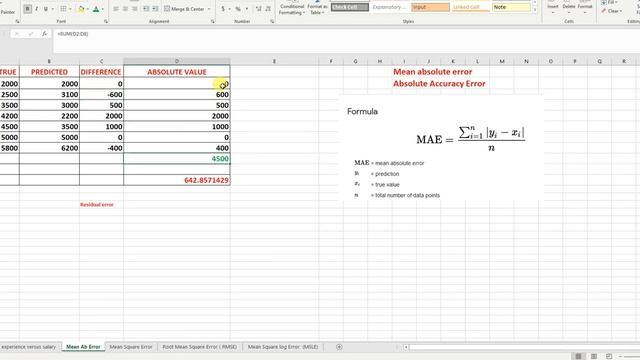Apply the Input cell style
This screenshot has height=360, width=640.
tap(430, 7)
